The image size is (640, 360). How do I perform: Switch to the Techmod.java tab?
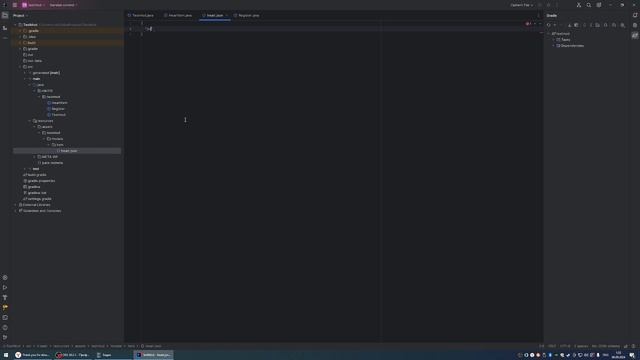click(x=141, y=16)
